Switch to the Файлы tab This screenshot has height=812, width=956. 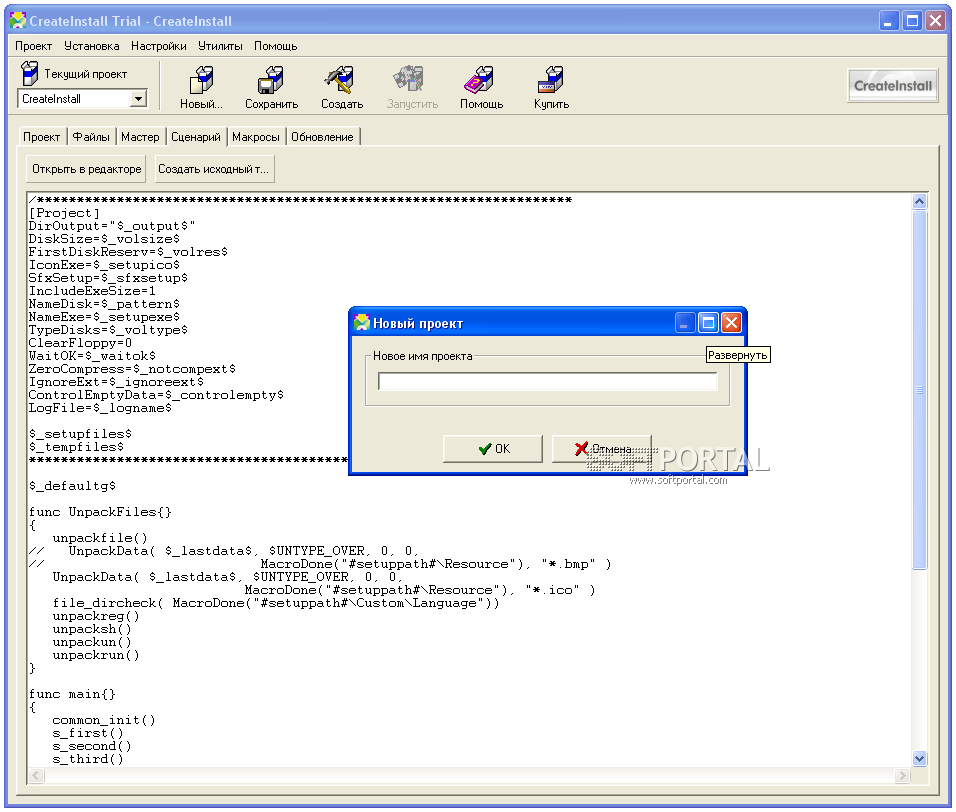click(x=91, y=137)
